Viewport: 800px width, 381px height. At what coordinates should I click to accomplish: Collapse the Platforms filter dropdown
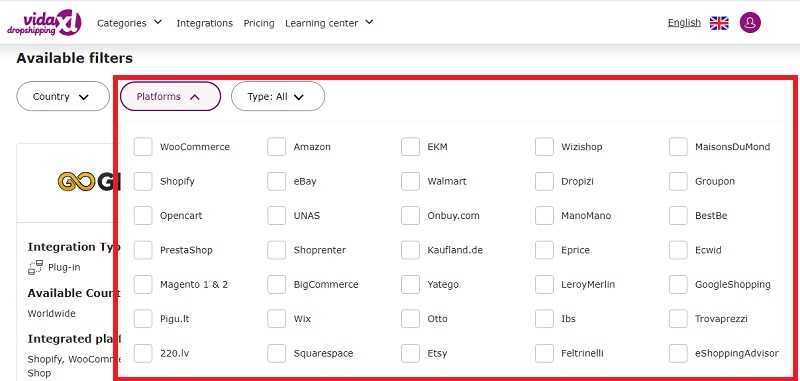(170, 96)
